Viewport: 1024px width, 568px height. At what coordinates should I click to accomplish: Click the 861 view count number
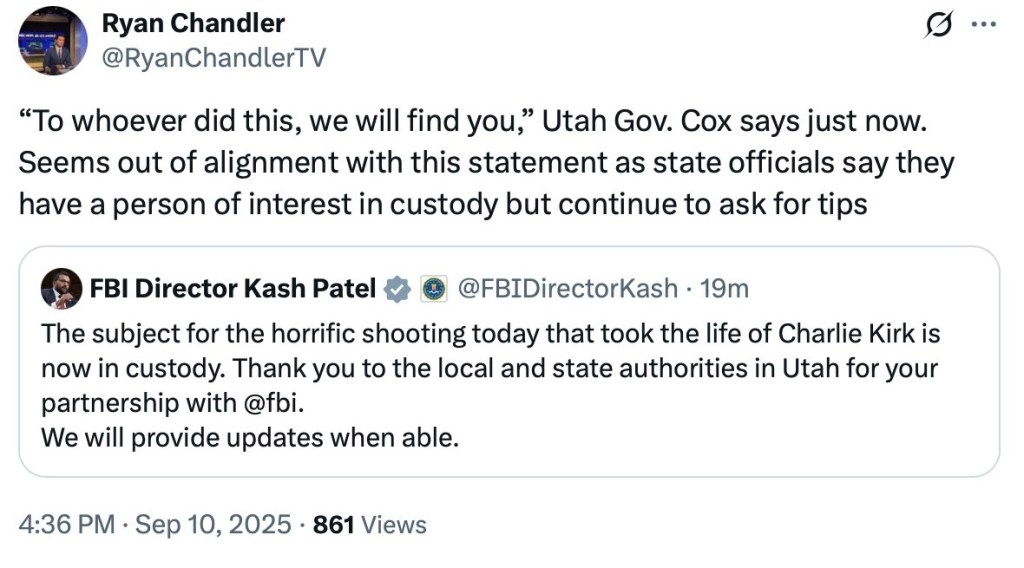pos(334,524)
